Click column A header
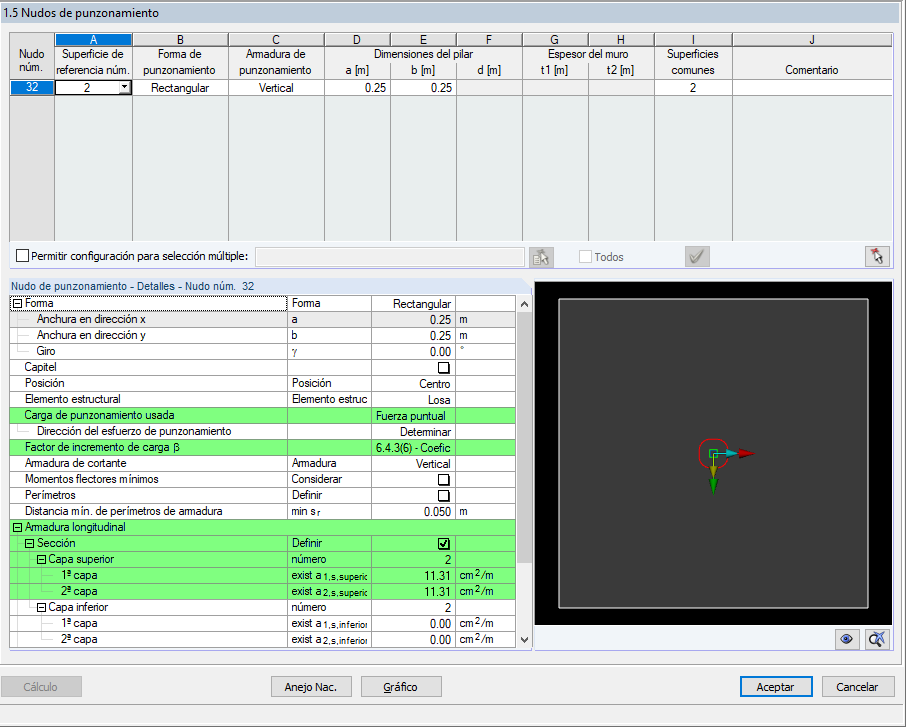This screenshot has height=727, width=906. tap(94, 40)
